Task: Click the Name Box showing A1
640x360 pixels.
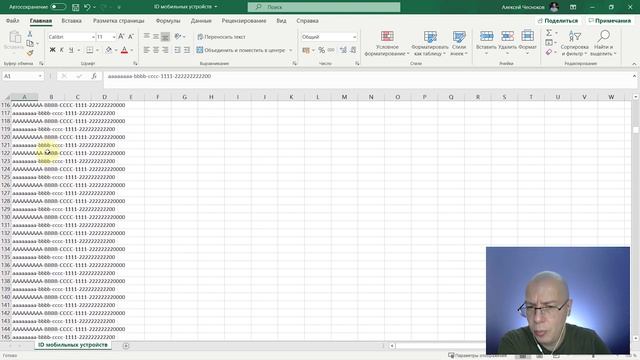Action: (x=23, y=76)
